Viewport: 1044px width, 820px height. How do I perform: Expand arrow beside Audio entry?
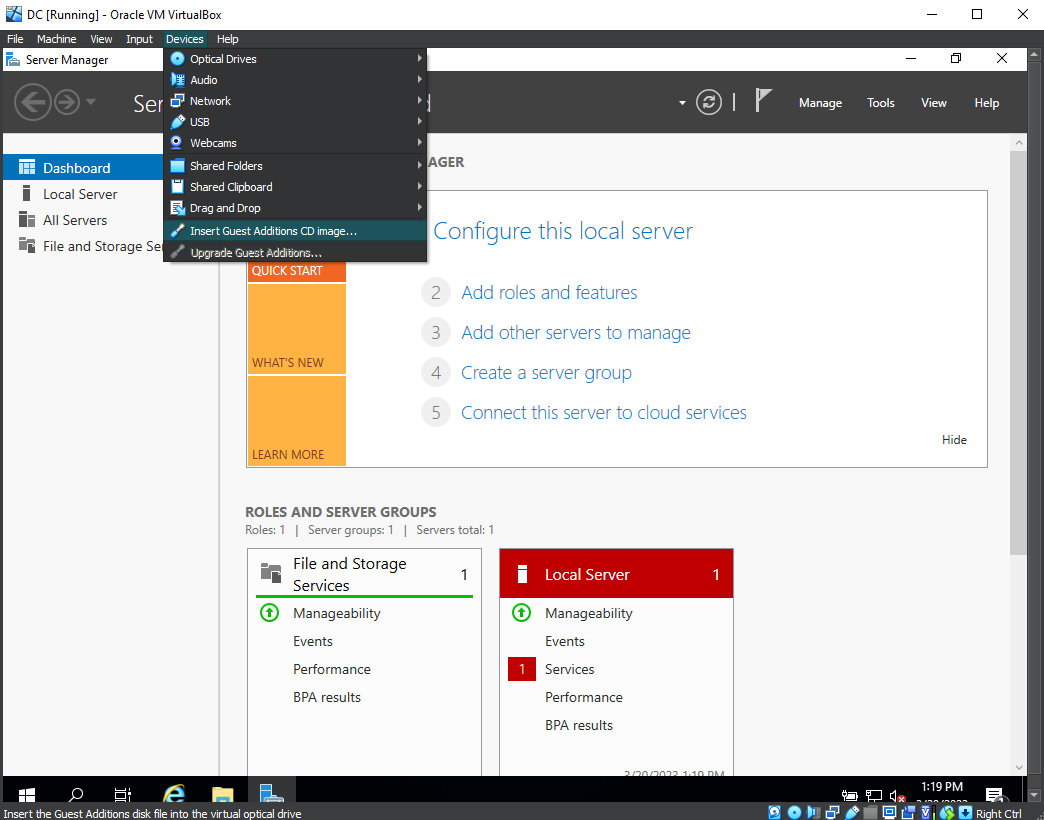[419, 79]
